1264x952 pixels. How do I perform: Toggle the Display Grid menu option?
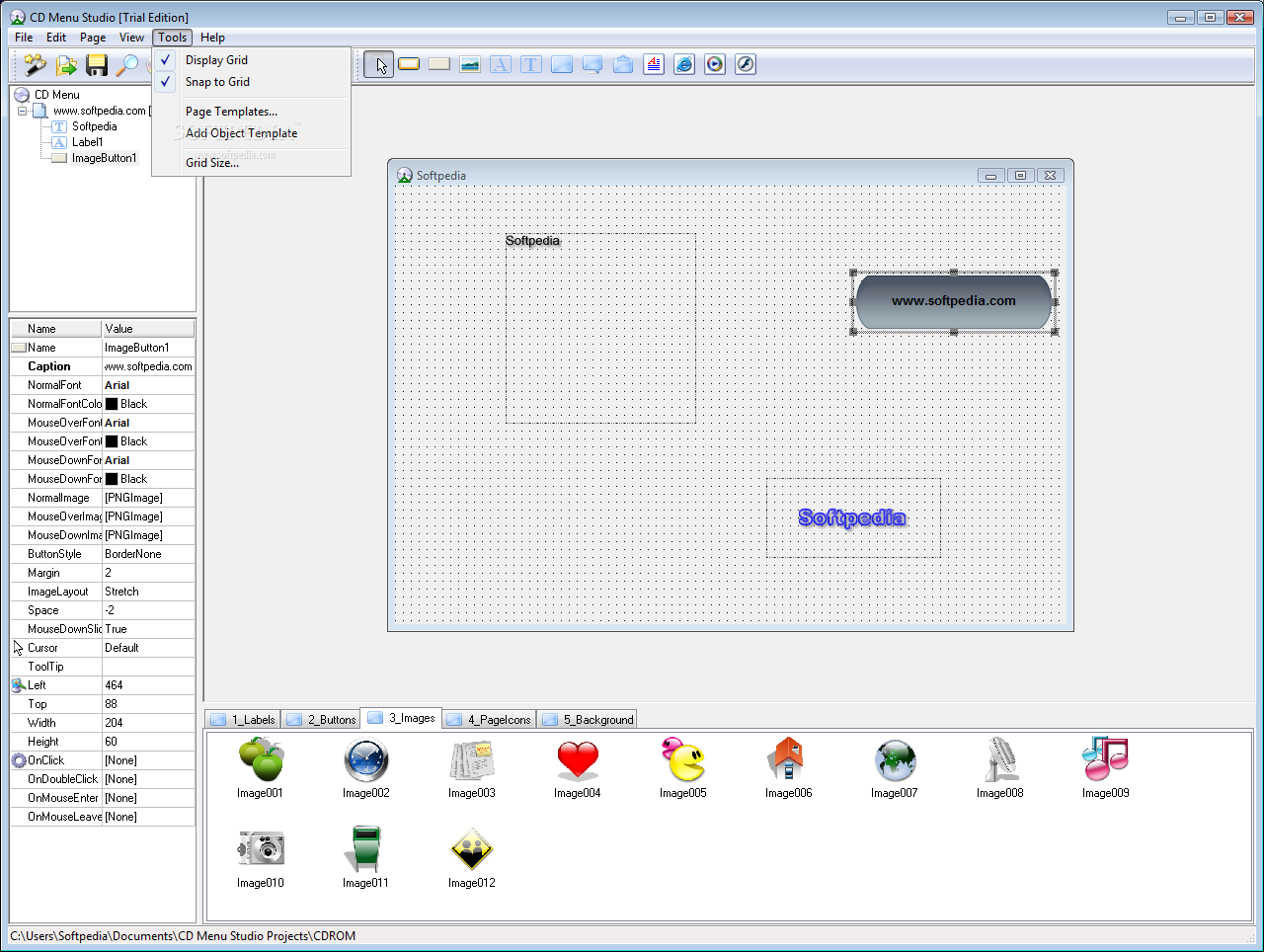pyautogui.click(x=252, y=60)
